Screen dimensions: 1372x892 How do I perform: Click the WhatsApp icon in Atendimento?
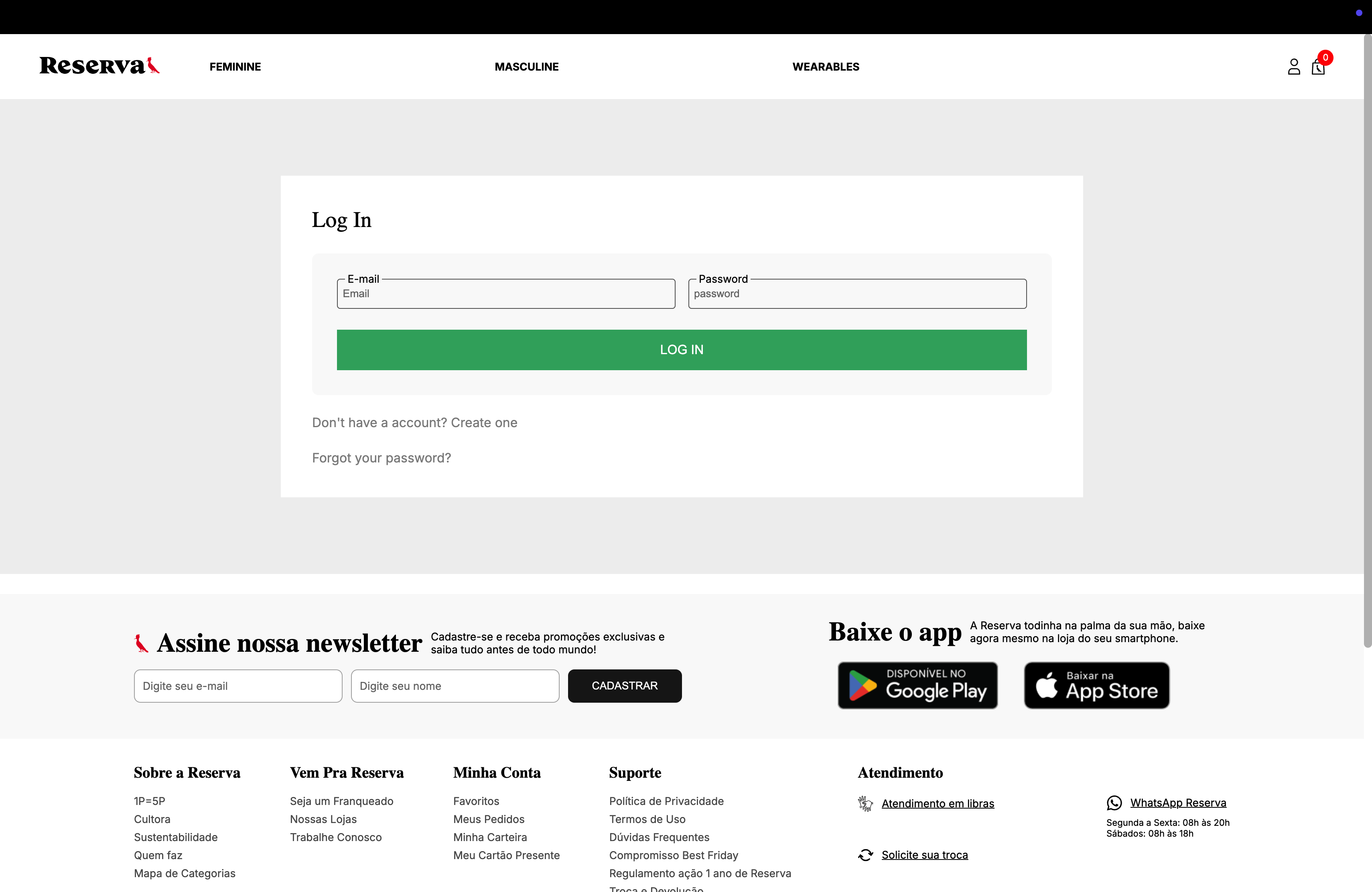click(1114, 803)
